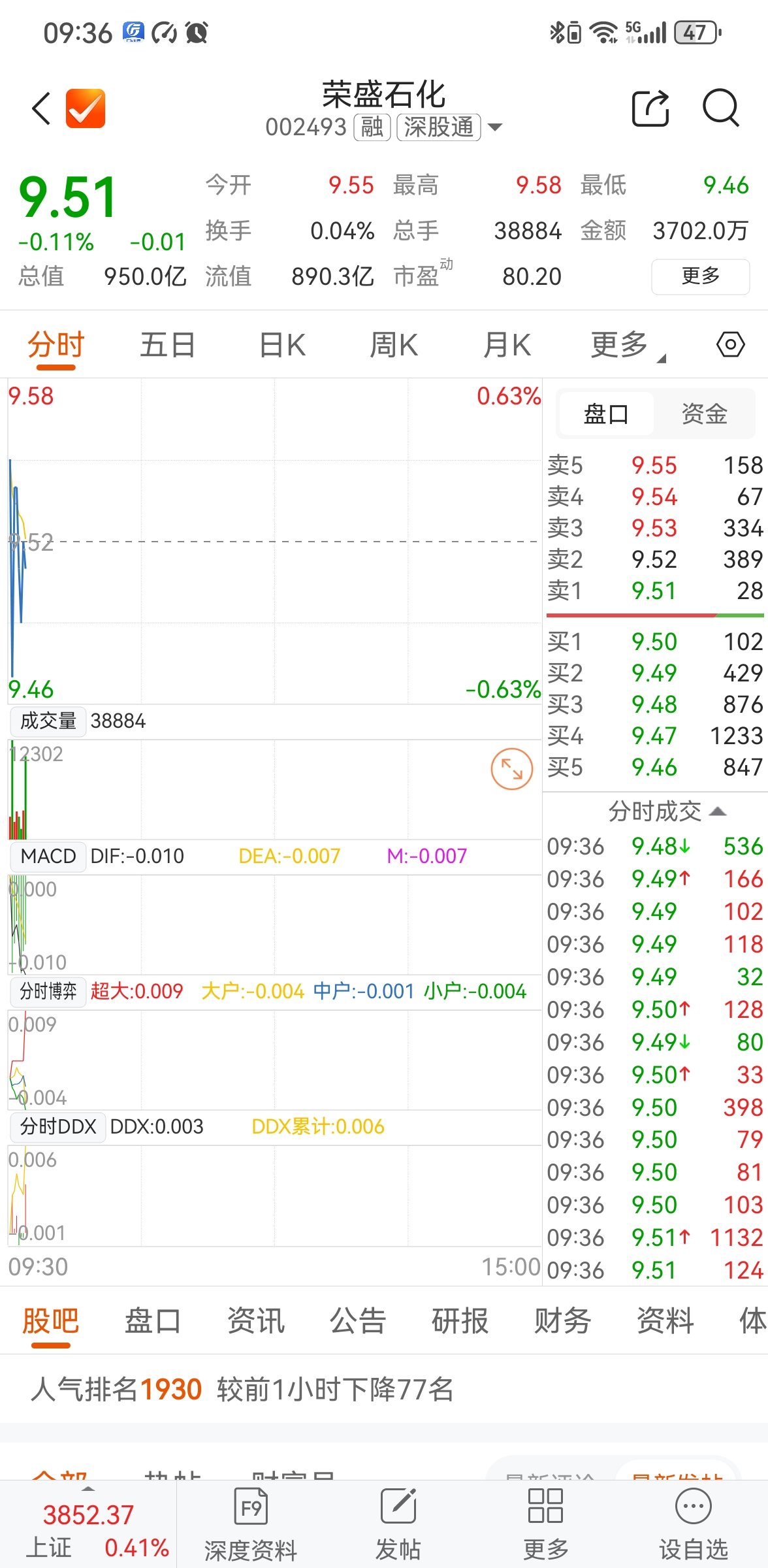Tap the 卖1 9.51 order row
768x1568 pixels.
654,591
